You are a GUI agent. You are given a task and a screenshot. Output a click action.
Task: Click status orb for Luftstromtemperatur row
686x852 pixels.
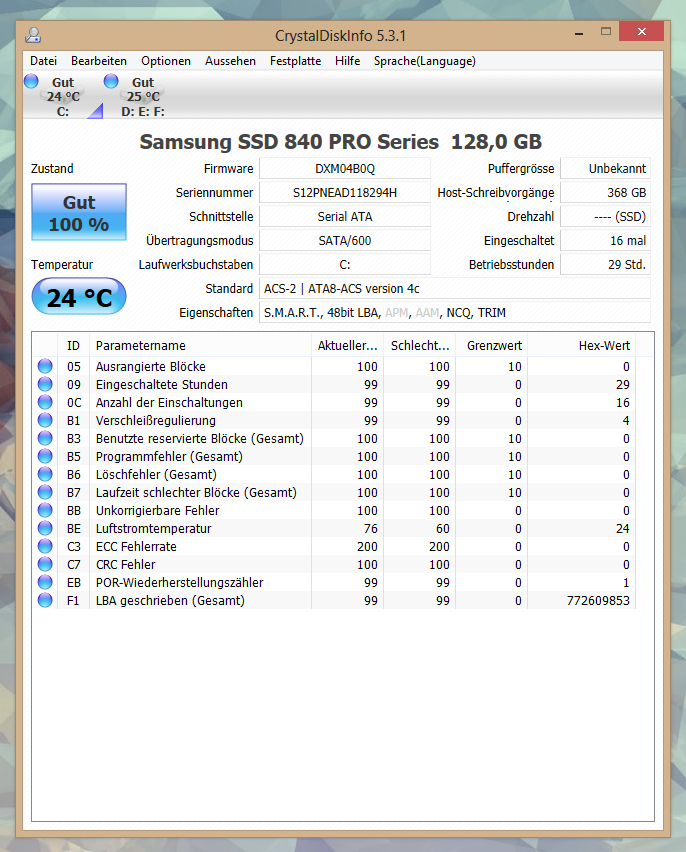pyautogui.click(x=45, y=528)
